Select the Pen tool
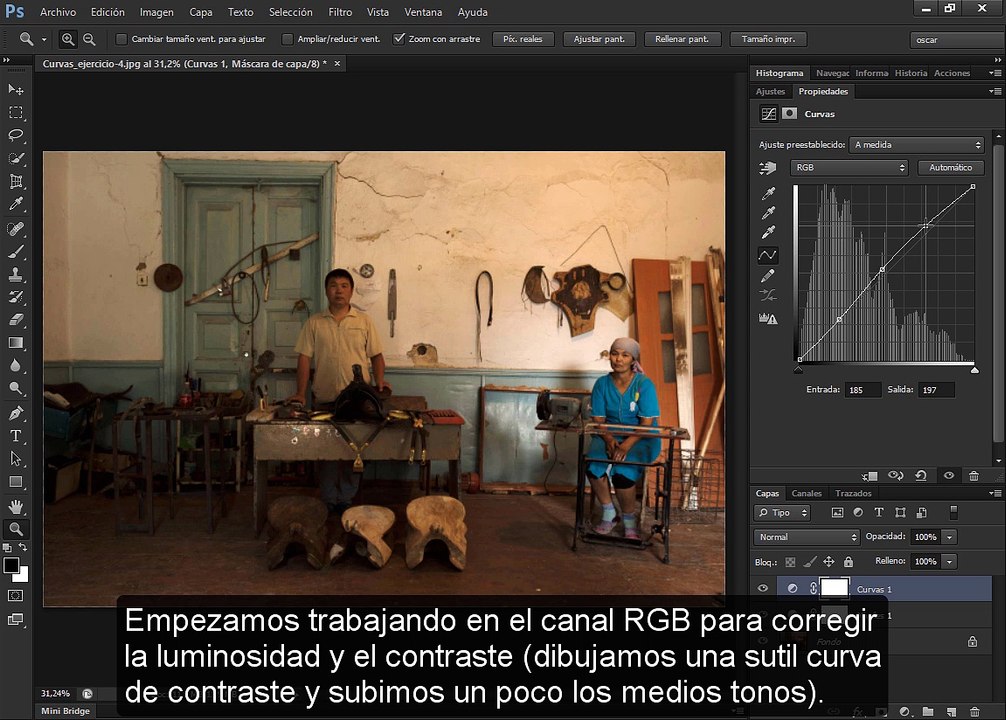 click(x=15, y=413)
